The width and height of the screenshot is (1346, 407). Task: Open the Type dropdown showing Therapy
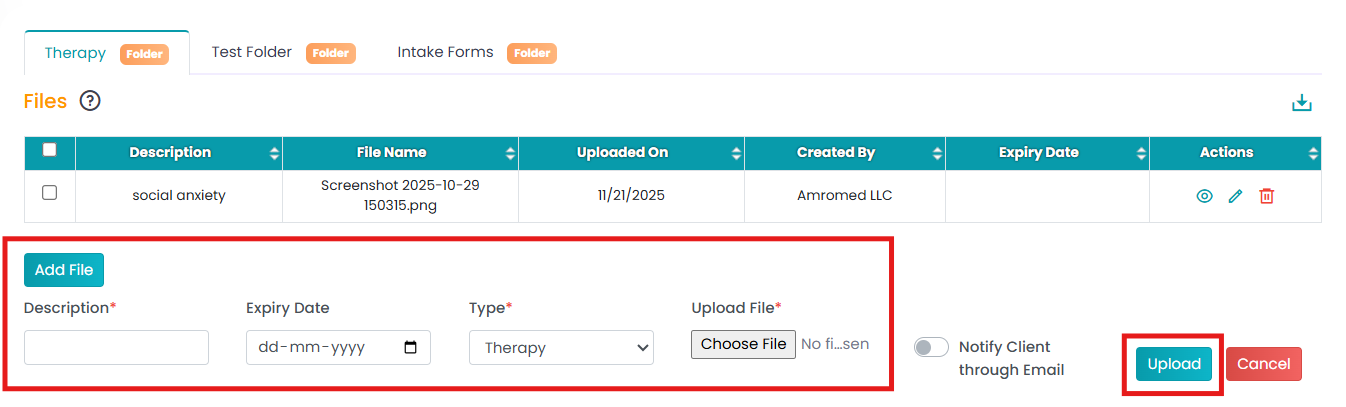tap(561, 348)
